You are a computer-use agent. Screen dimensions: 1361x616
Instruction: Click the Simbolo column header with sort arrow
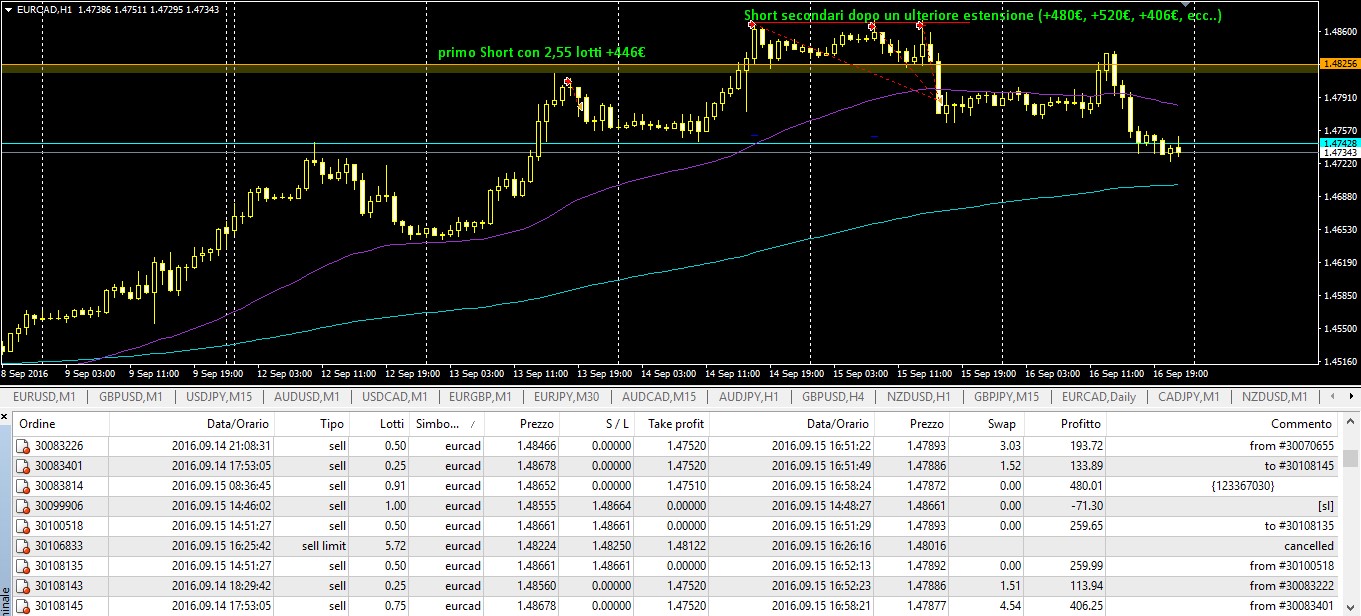446,424
